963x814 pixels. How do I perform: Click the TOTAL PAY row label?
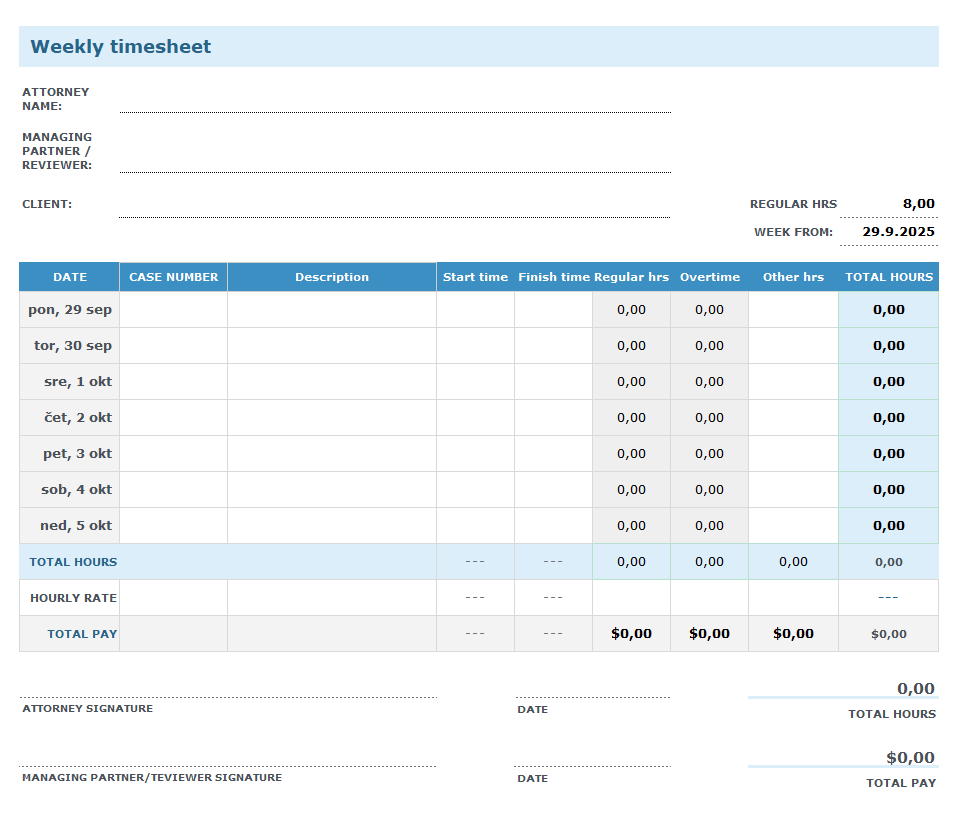click(x=82, y=634)
